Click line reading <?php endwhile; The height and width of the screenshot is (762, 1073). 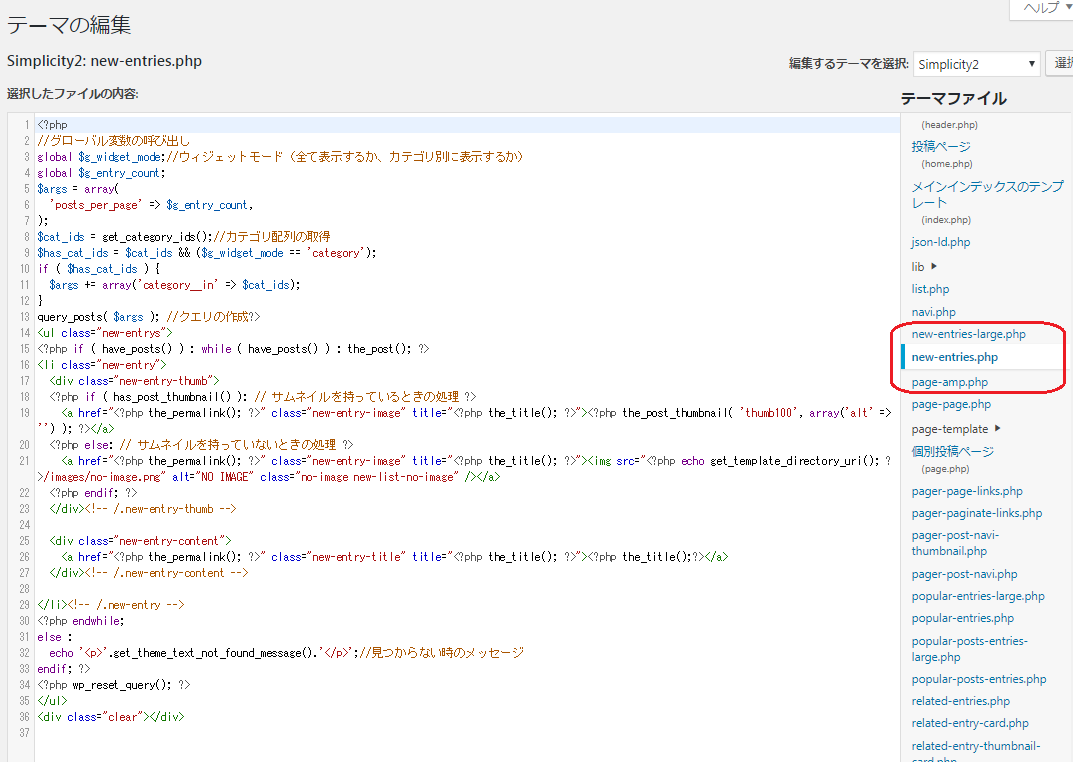tap(81, 621)
